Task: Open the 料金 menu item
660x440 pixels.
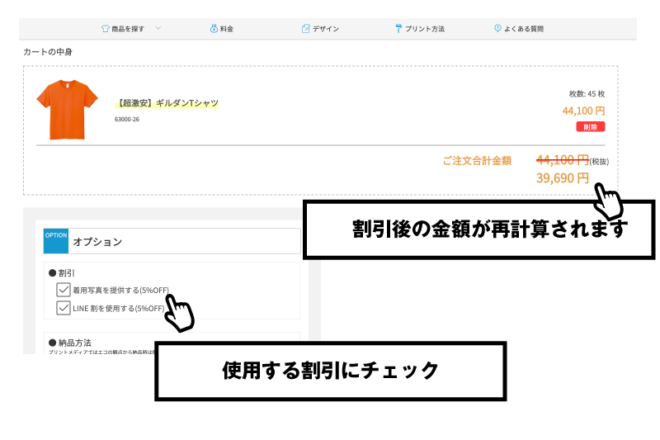Action: click(x=229, y=29)
